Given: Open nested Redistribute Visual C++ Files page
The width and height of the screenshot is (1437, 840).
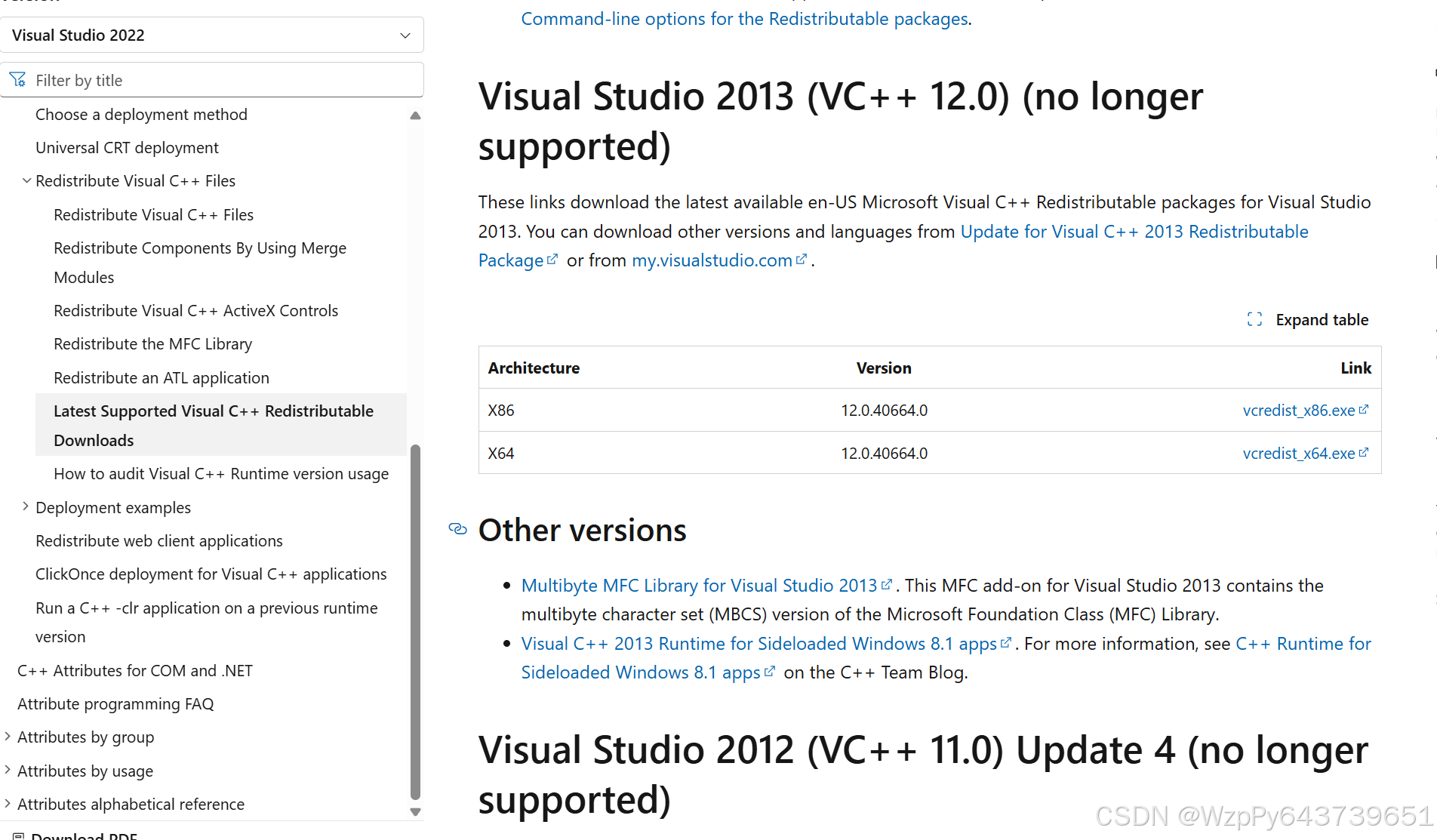Looking at the screenshot, I should pyautogui.click(x=153, y=214).
